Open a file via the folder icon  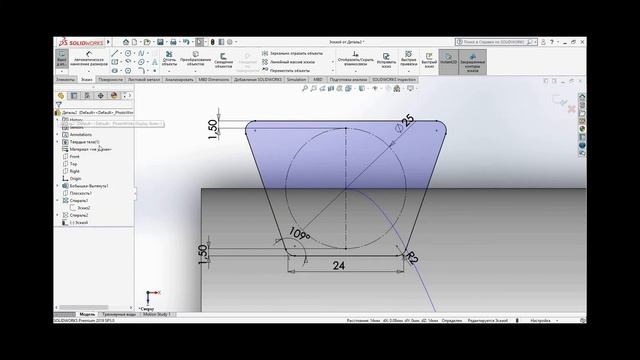(x=147, y=42)
